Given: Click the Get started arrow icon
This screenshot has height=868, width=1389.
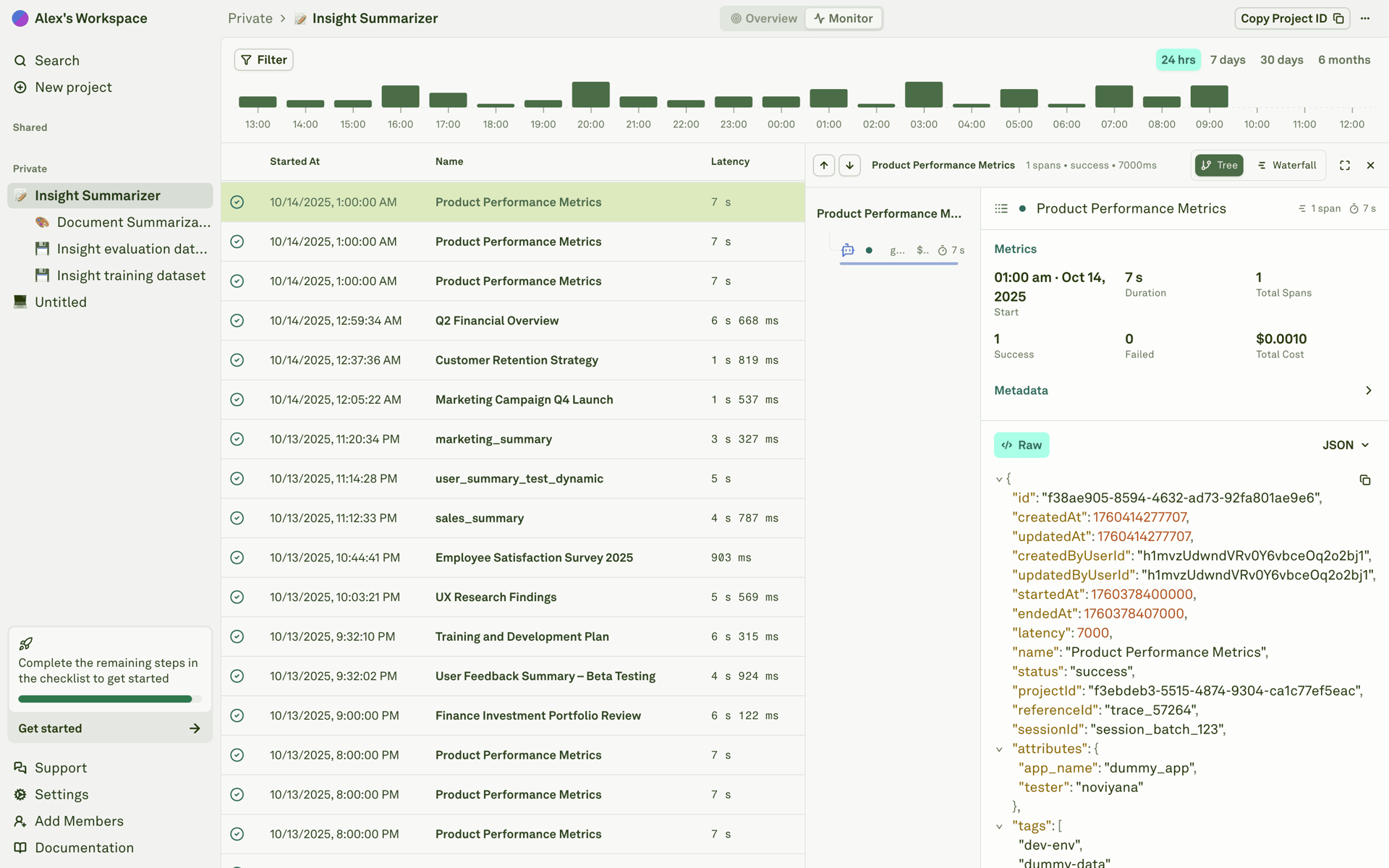Looking at the screenshot, I should [x=195, y=729].
